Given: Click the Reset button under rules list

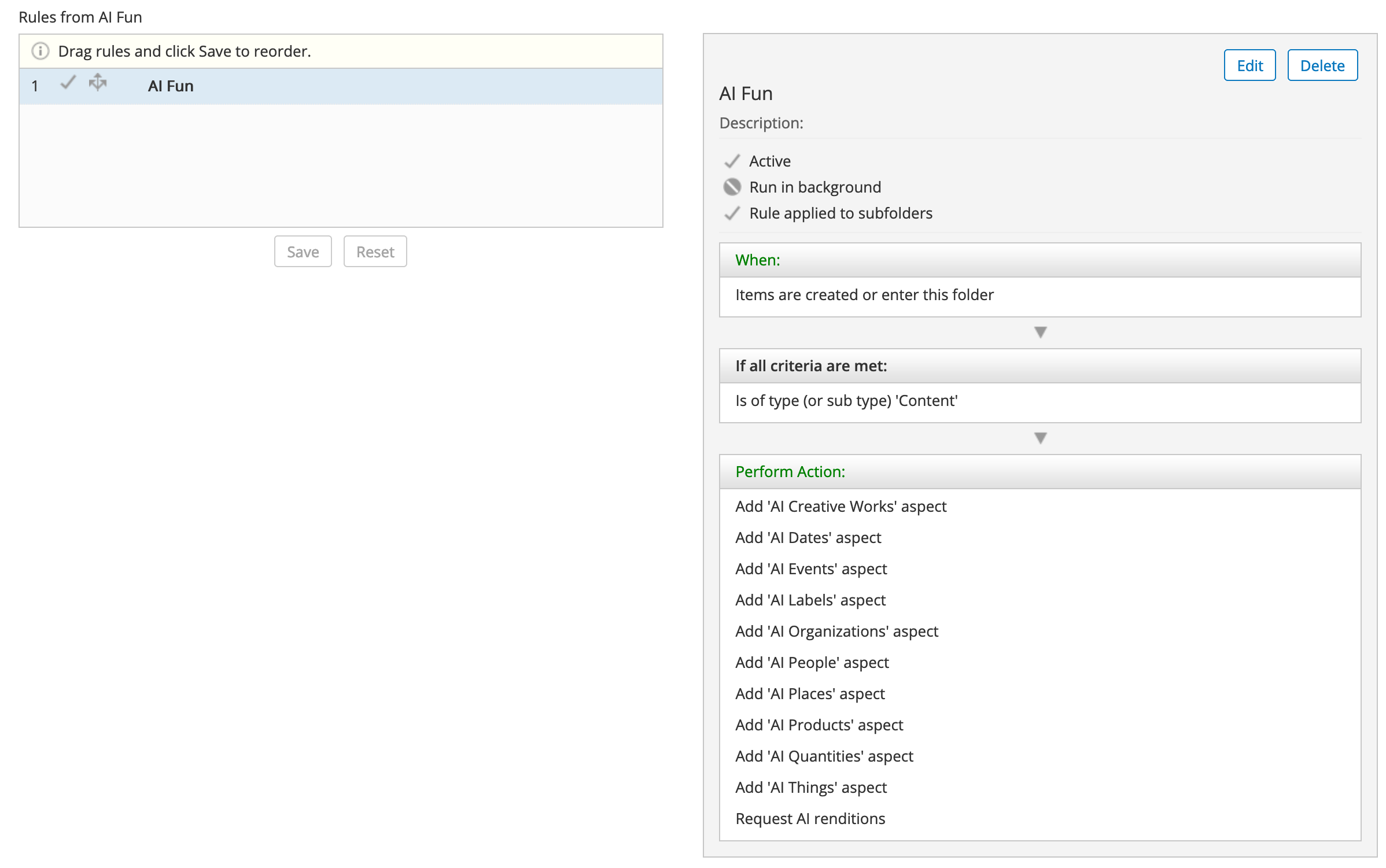Looking at the screenshot, I should point(375,252).
